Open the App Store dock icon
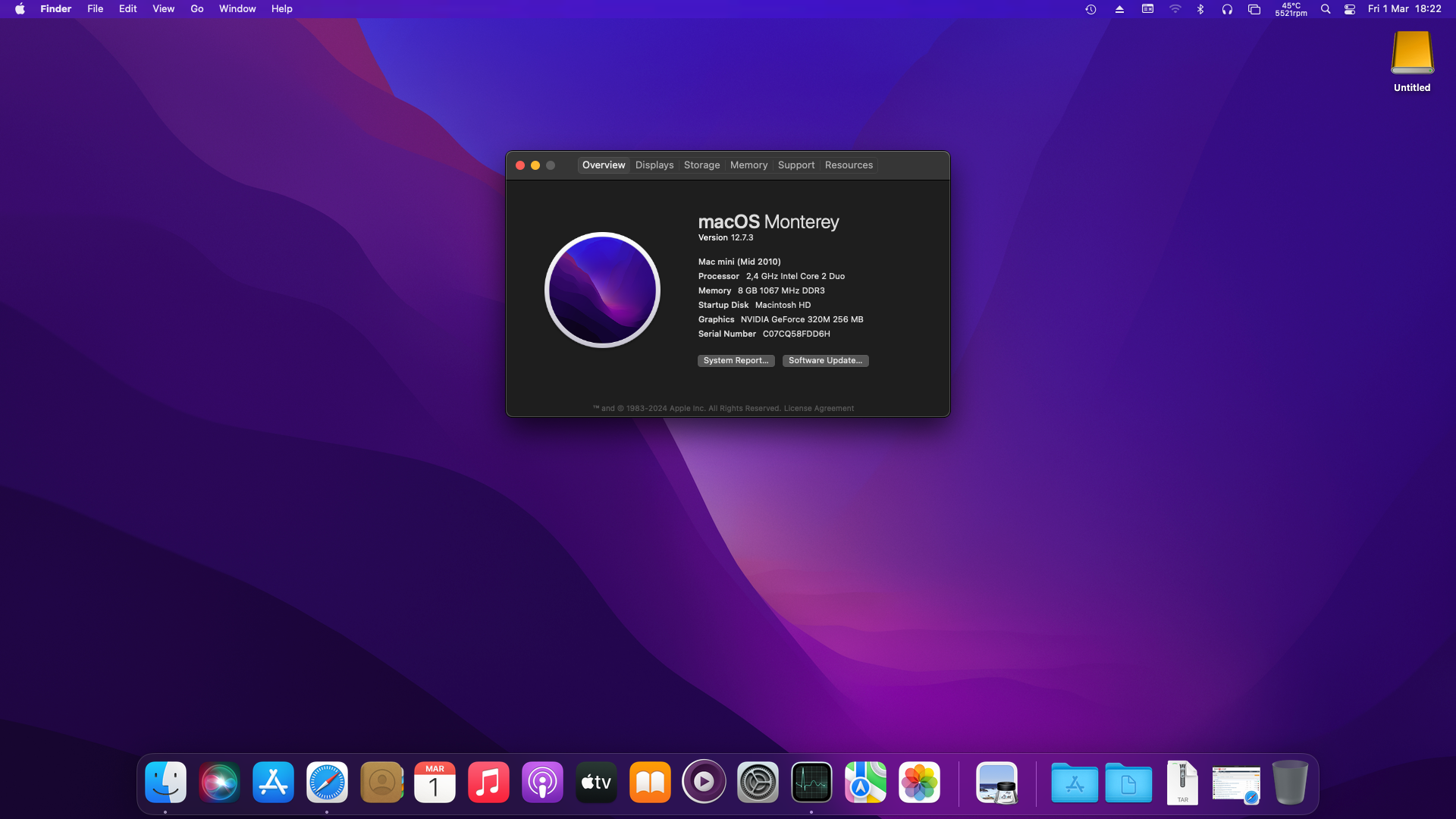Screen dimensions: 1456x819 273,782
